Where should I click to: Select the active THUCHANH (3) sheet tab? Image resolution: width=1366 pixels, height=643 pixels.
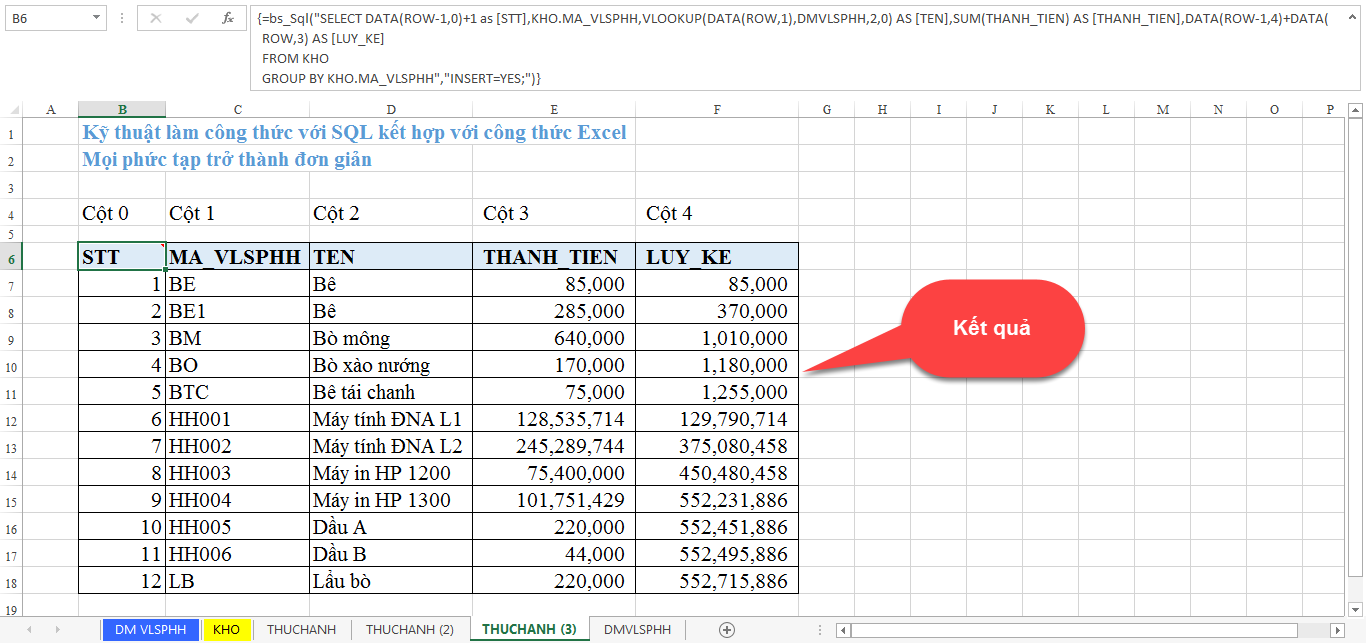529,629
